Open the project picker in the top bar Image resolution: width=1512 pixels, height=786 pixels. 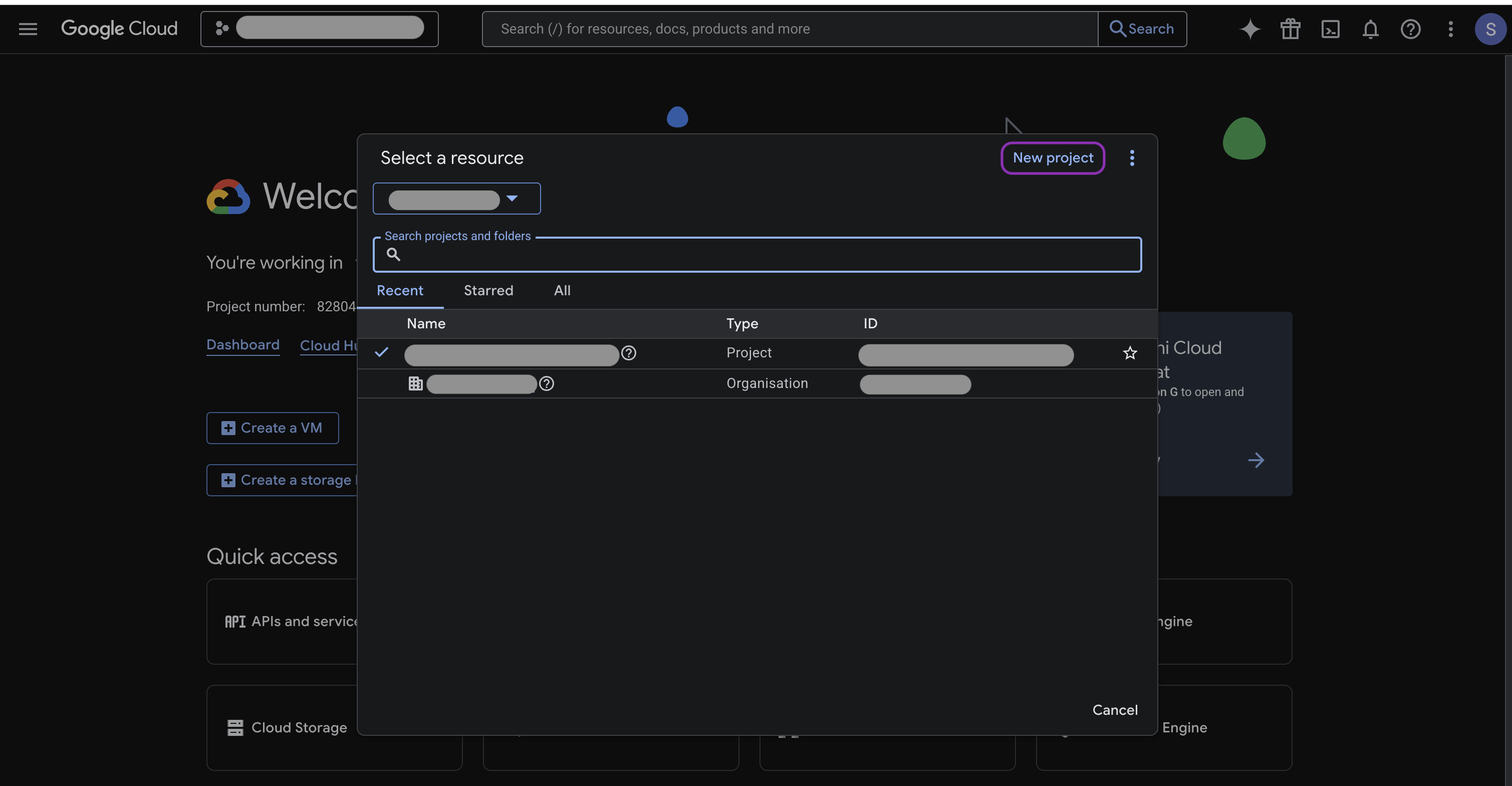[319, 29]
